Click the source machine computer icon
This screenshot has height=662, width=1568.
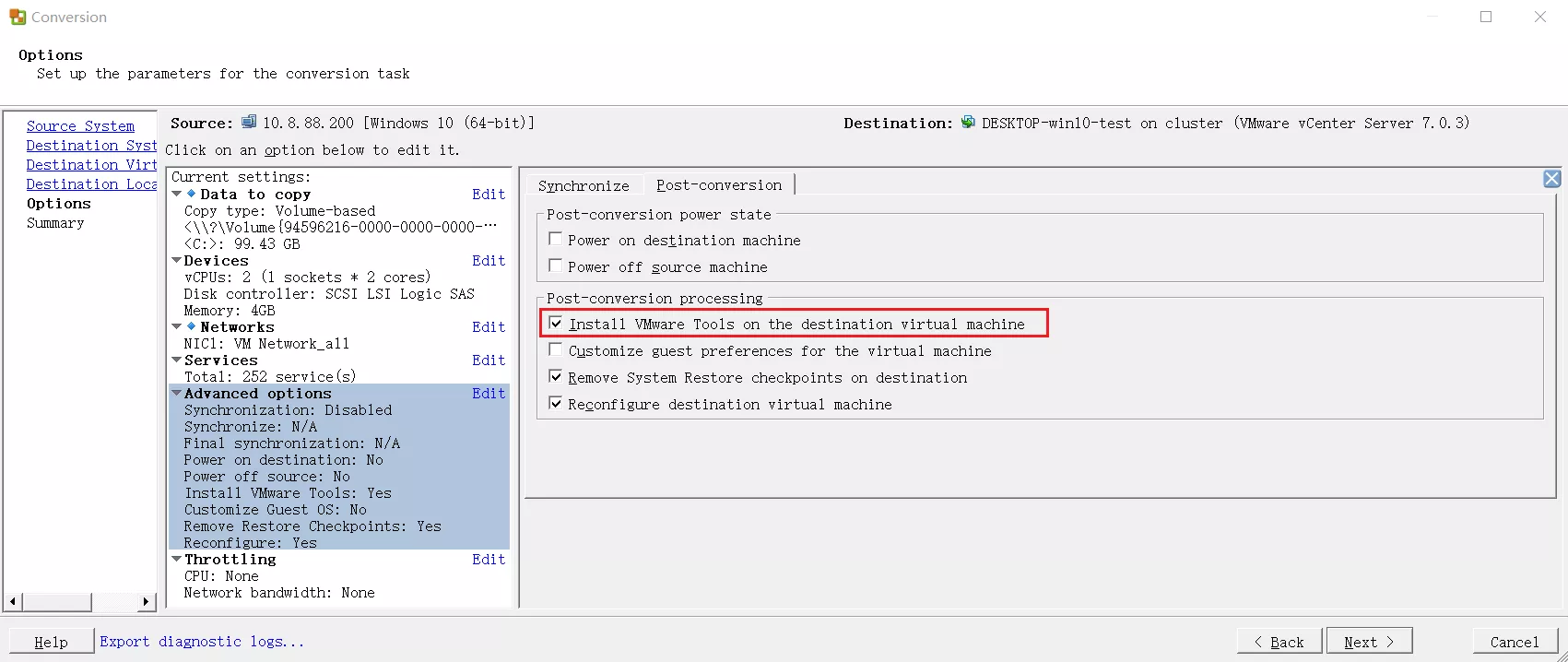click(x=249, y=122)
